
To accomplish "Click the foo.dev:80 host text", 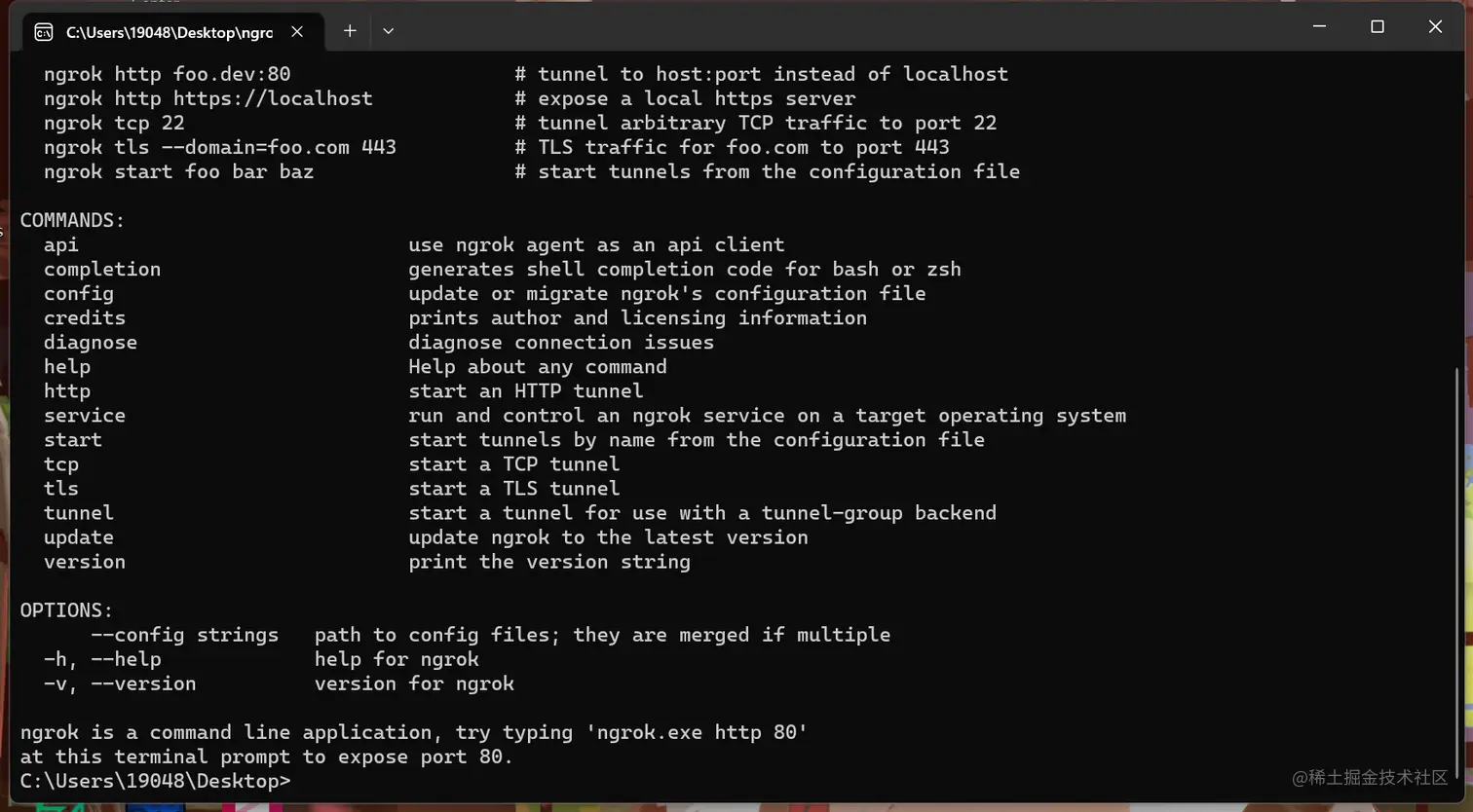I will 232,74.
